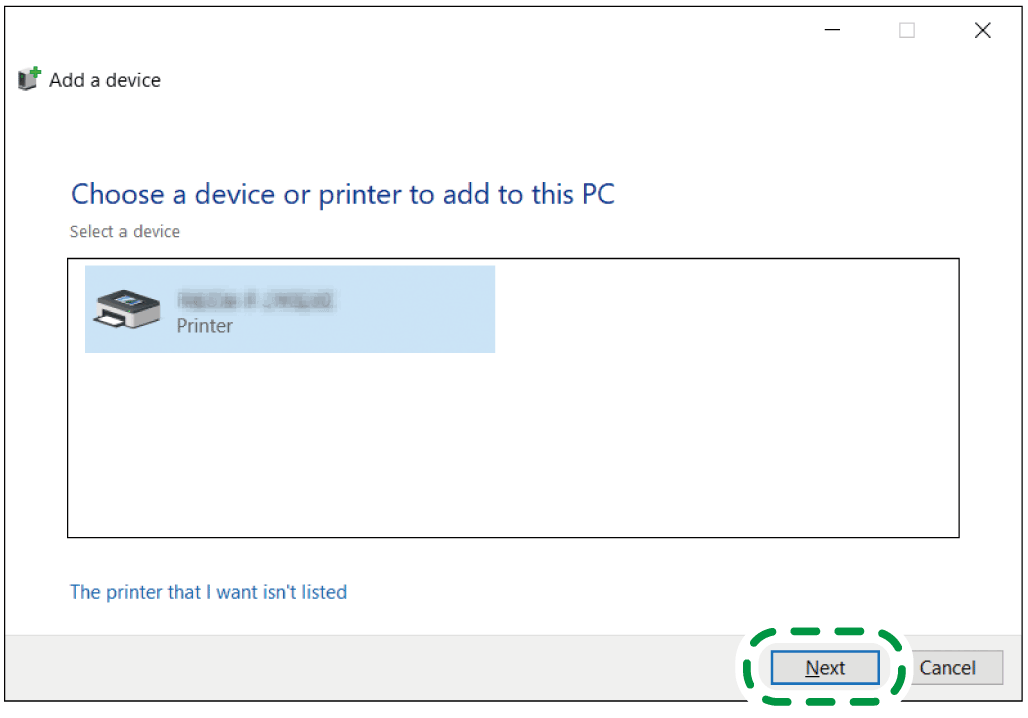Screen dimensions: 1028x718
Task: Open 'The printer that I want isn't listed'
Action: 208,592
